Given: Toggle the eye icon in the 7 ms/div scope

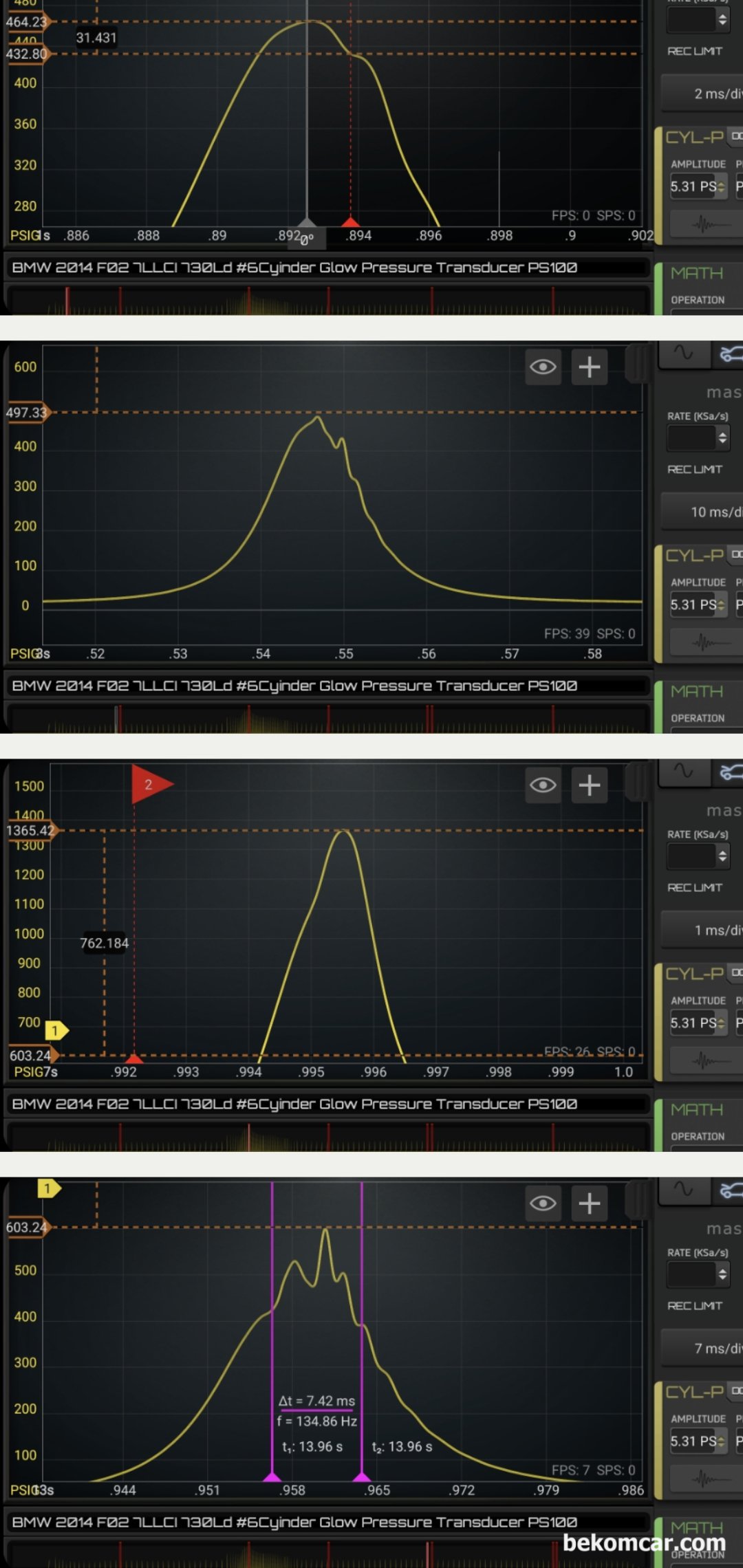Looking at the screenshot, I should [543, 1203].
